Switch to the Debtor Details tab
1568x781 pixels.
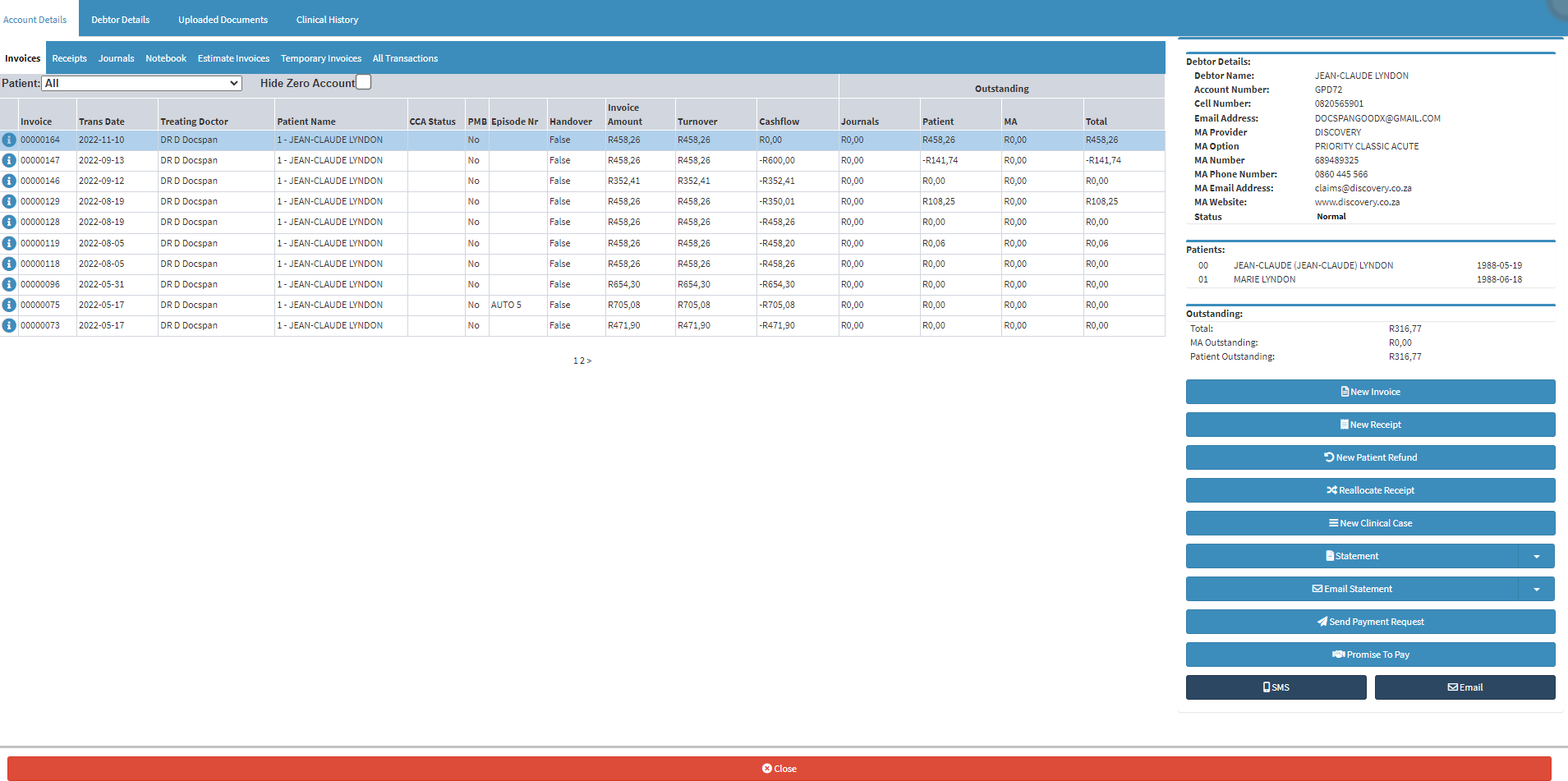[x=121, y=20]
